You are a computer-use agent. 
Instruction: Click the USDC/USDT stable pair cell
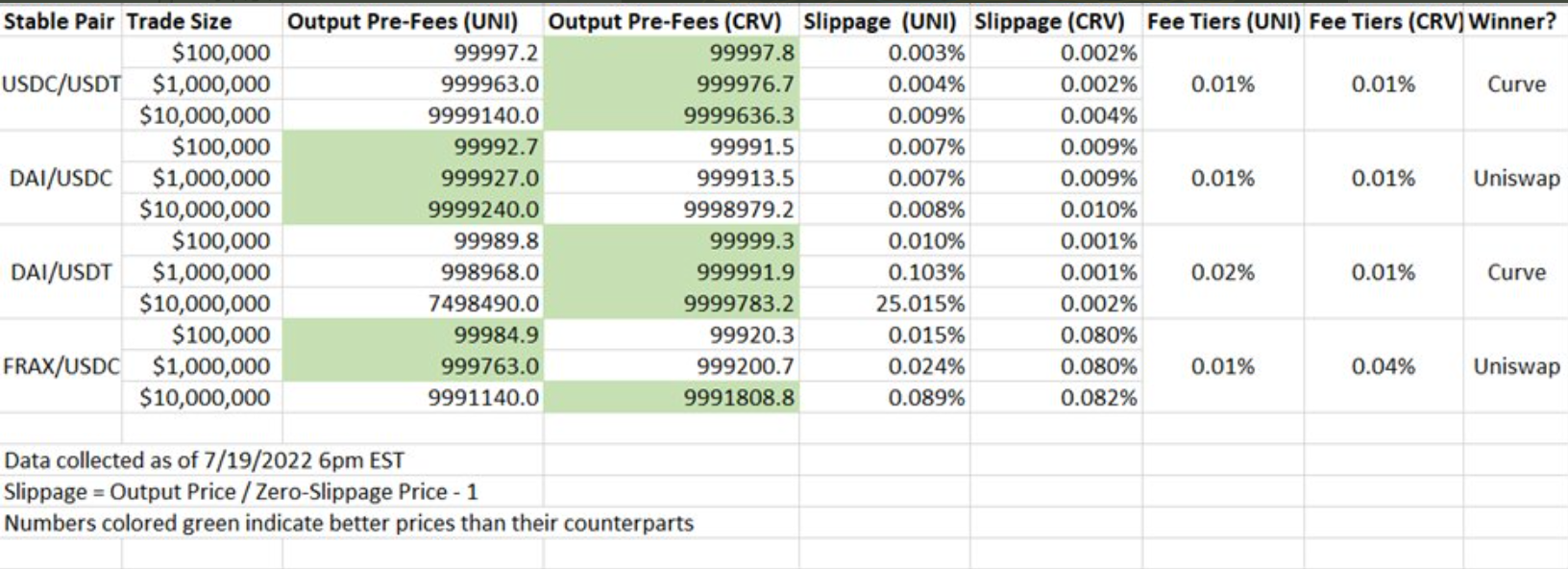pyautogui.click(x=61, y=85)
